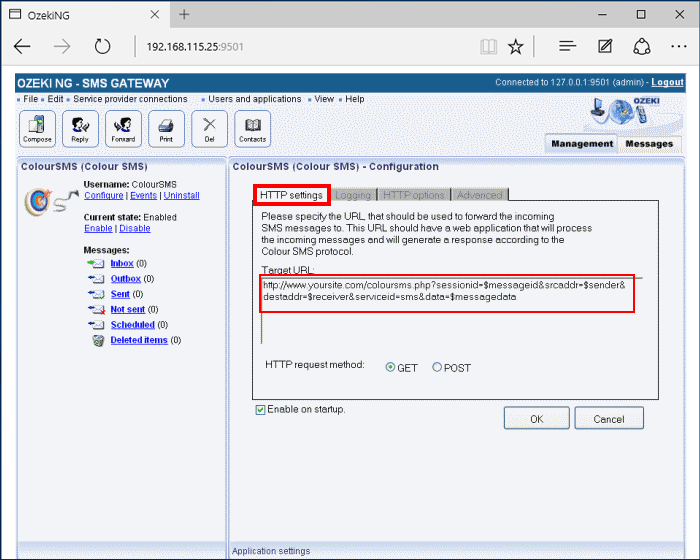Screen dimensions: 700x560
Task: Open the Sent folder link
Action: point(120,294)
